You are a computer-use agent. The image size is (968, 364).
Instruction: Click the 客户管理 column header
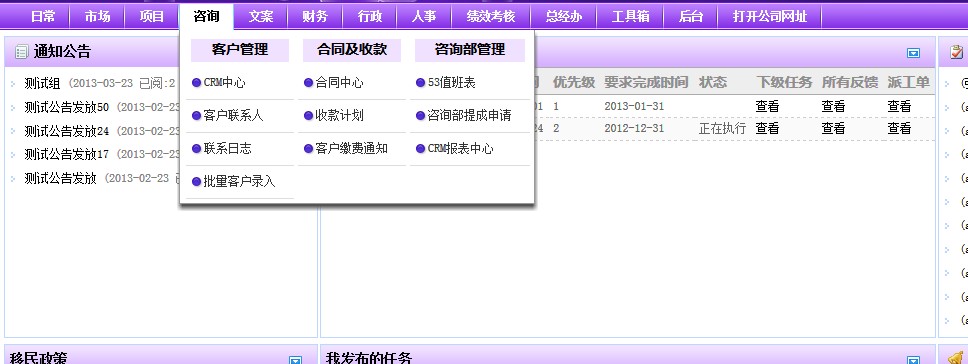coord(240,50)
